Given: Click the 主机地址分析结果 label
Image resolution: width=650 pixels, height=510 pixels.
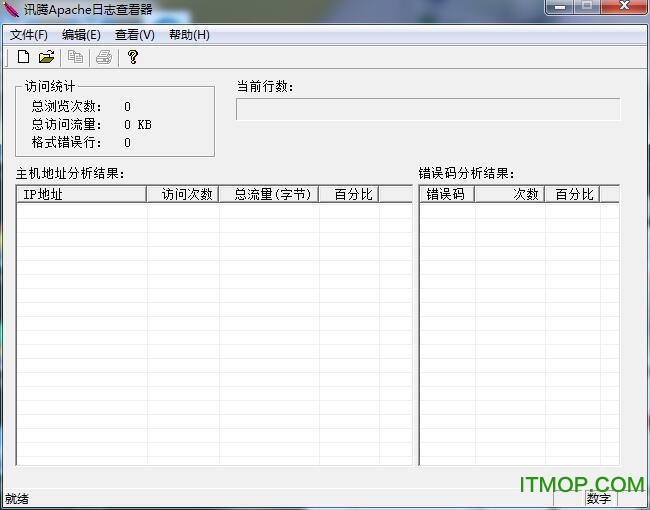Looking at the screenshot, I should pos(70,173).
